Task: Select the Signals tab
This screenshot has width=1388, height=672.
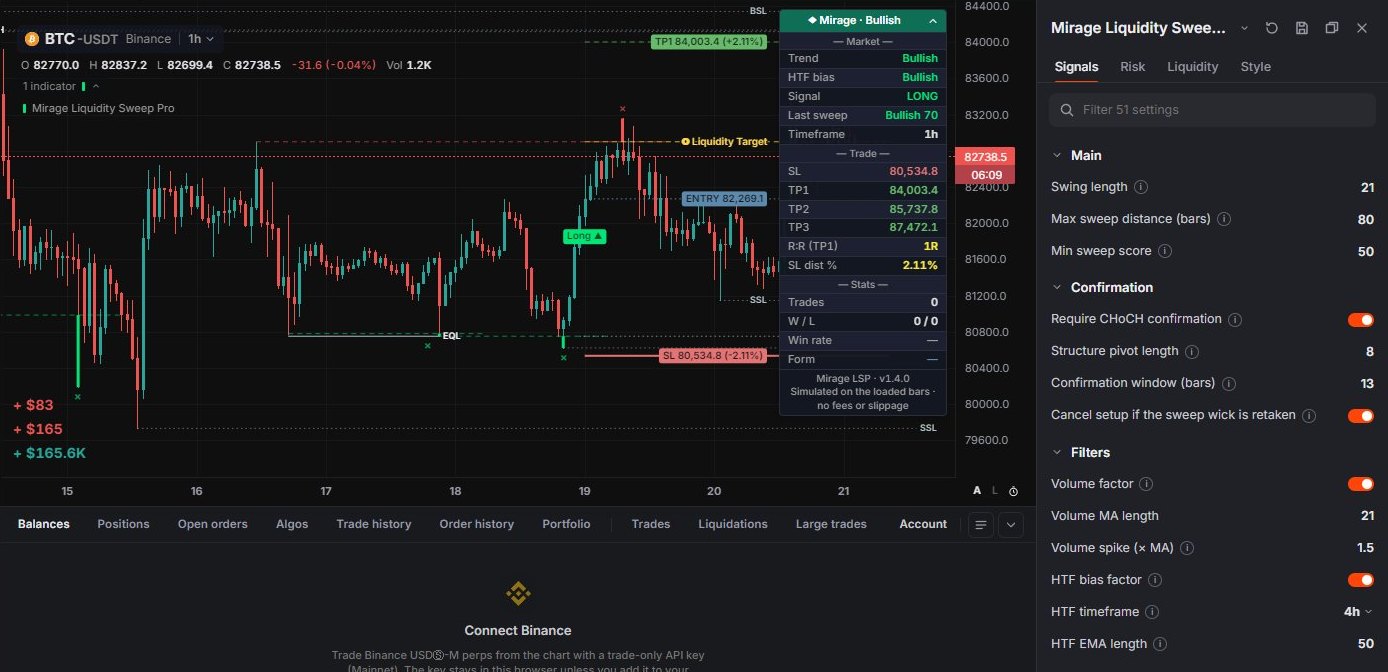Action: (x=1077, y=67)
